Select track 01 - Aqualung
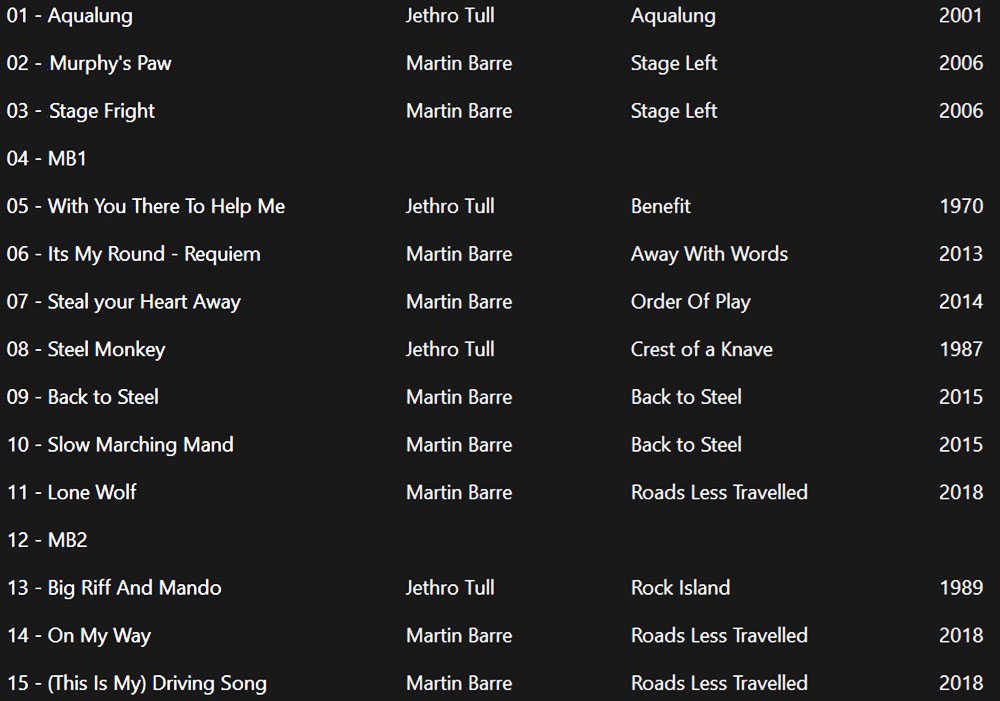1000x701 pixels. coord(70,16)
